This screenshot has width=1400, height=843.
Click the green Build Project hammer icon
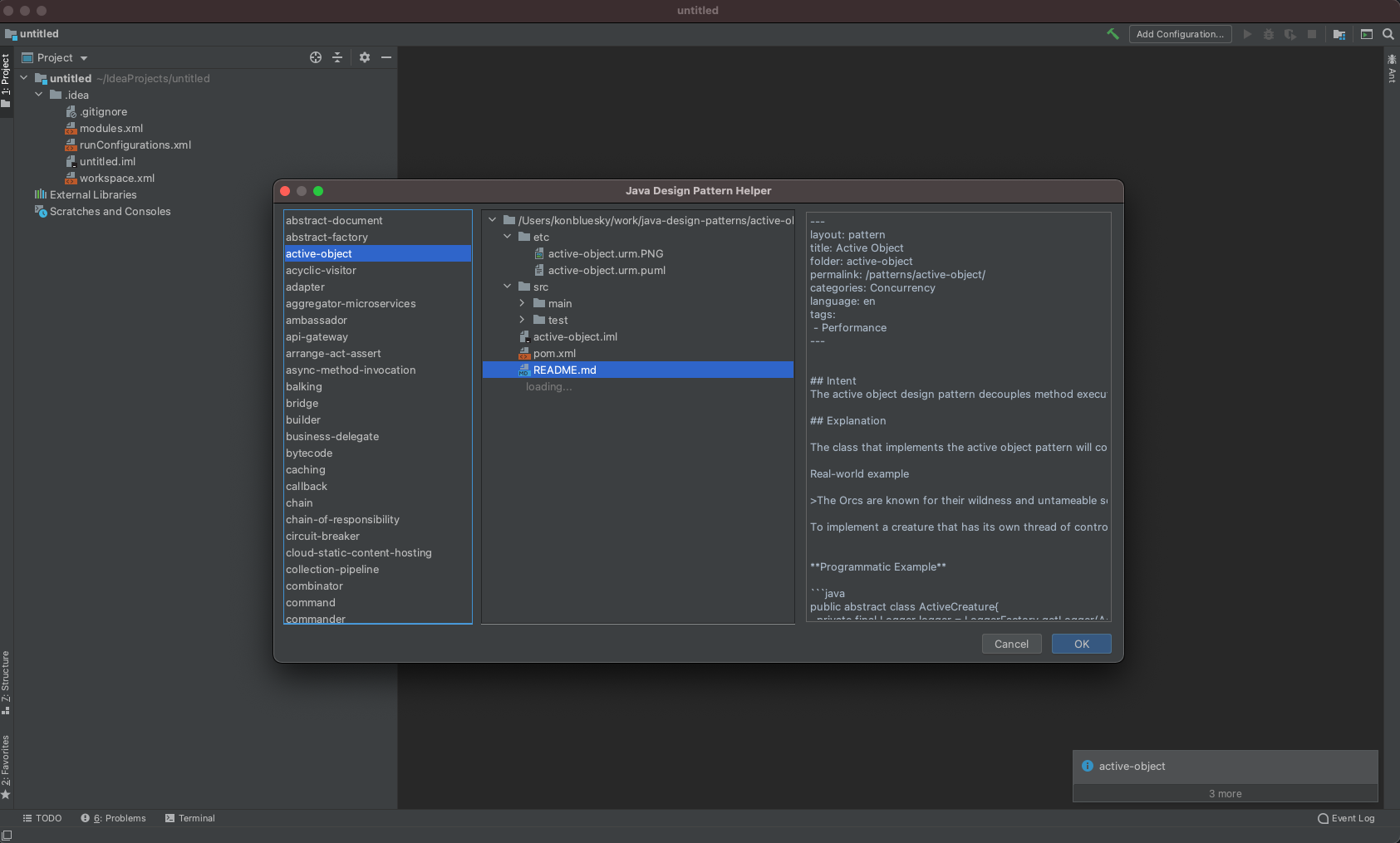(1113, 34)
